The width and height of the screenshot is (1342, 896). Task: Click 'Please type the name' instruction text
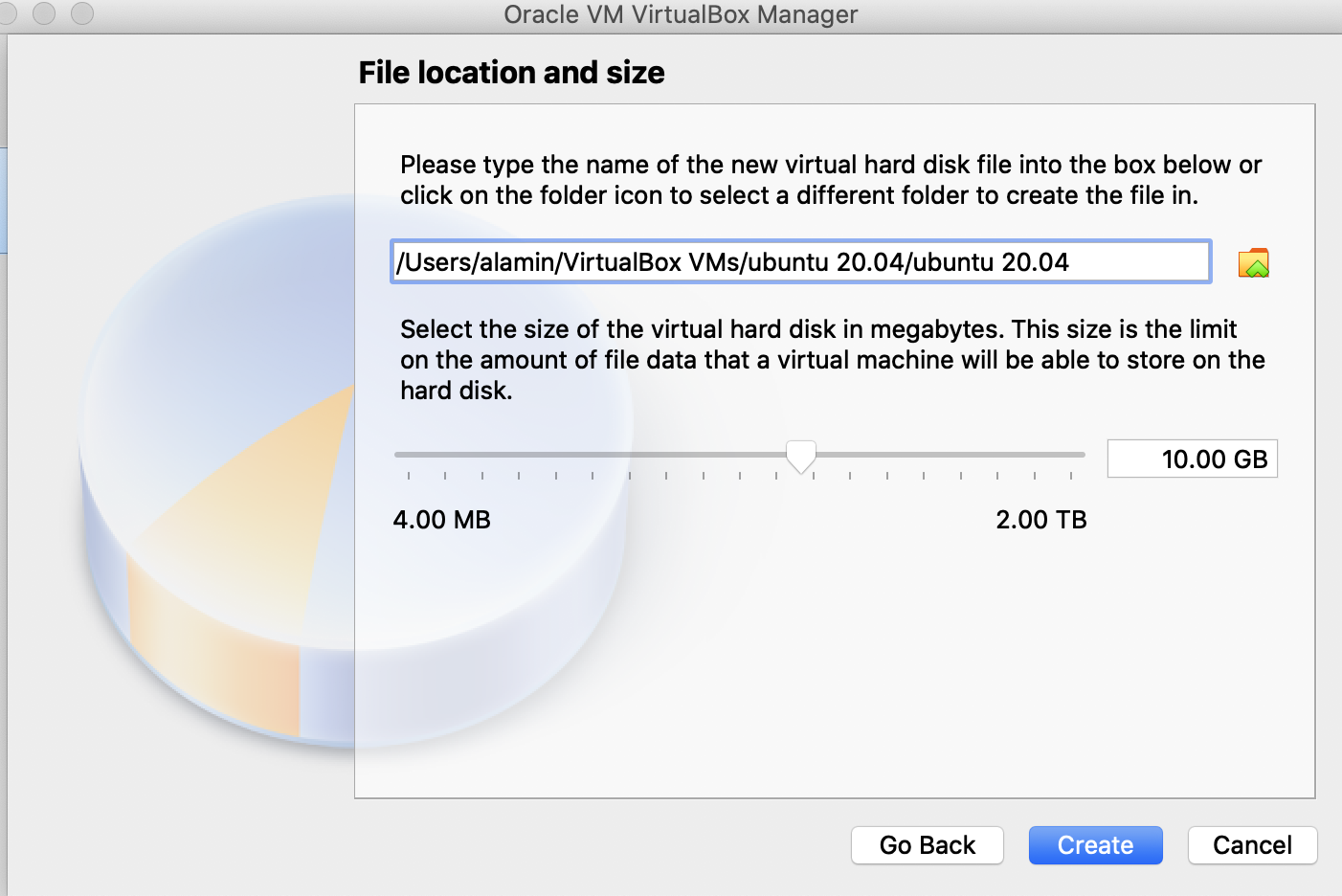[x=831, y=180]
